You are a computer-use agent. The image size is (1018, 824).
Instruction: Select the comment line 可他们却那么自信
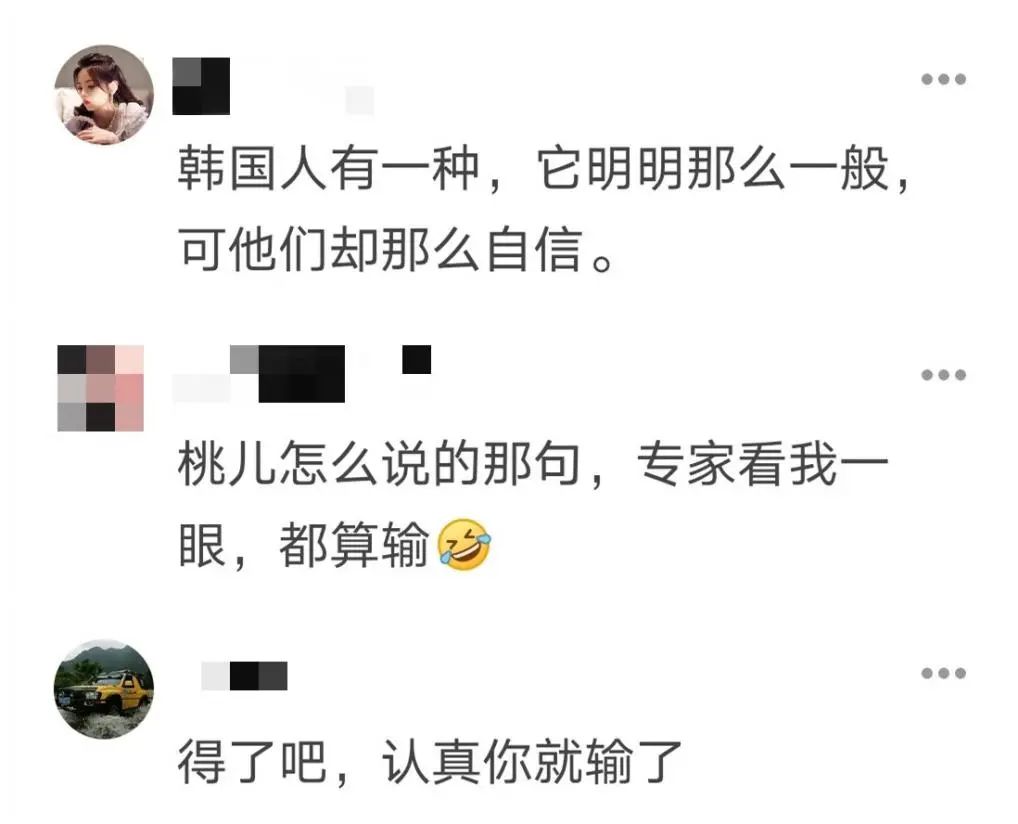tap(395, 249)
